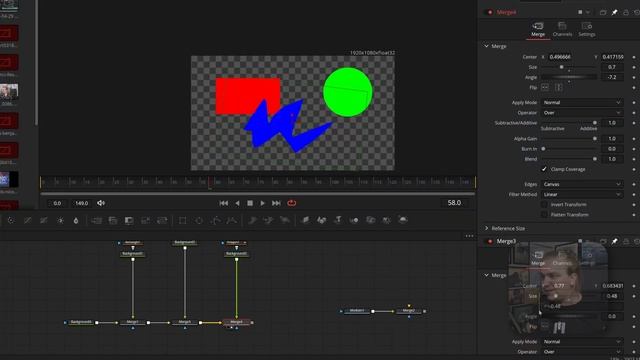Open Edges dropdown showing Canvas
Image resolution: width=640 pixels, height=360 pixels.
click(x=582, y=184)
